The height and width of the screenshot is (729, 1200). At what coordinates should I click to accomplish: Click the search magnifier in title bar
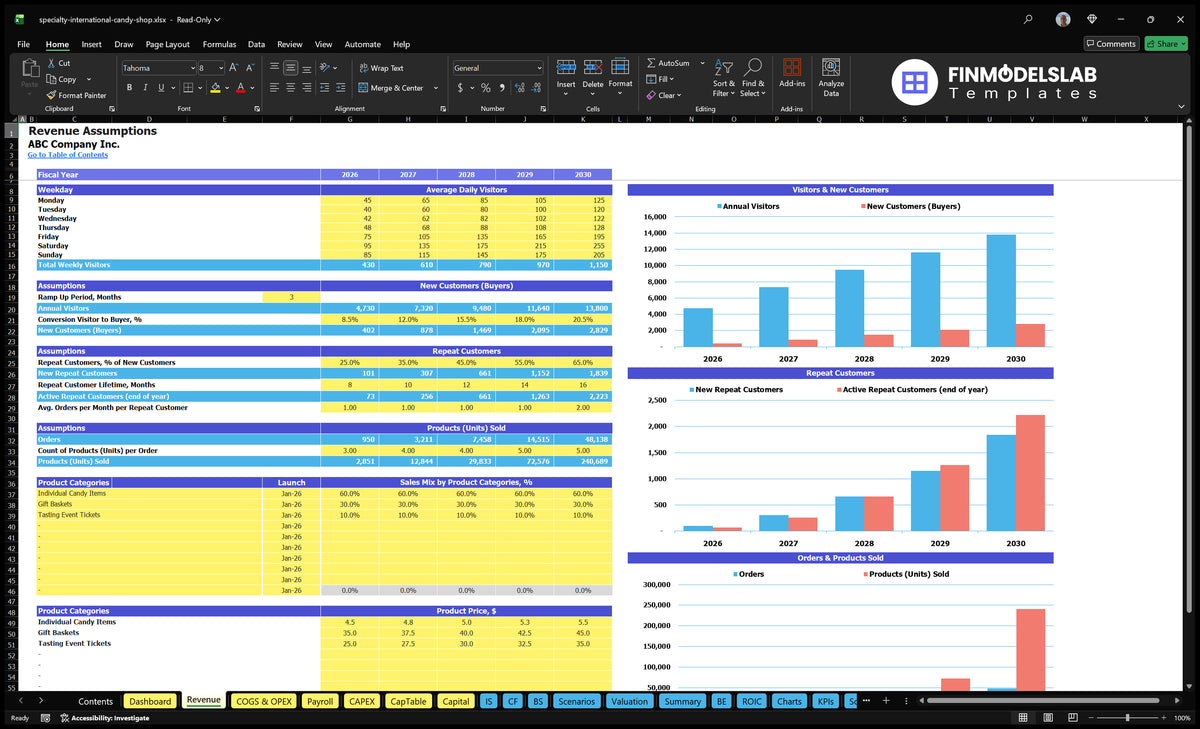pyautogui.click(x=1028, y=19)
